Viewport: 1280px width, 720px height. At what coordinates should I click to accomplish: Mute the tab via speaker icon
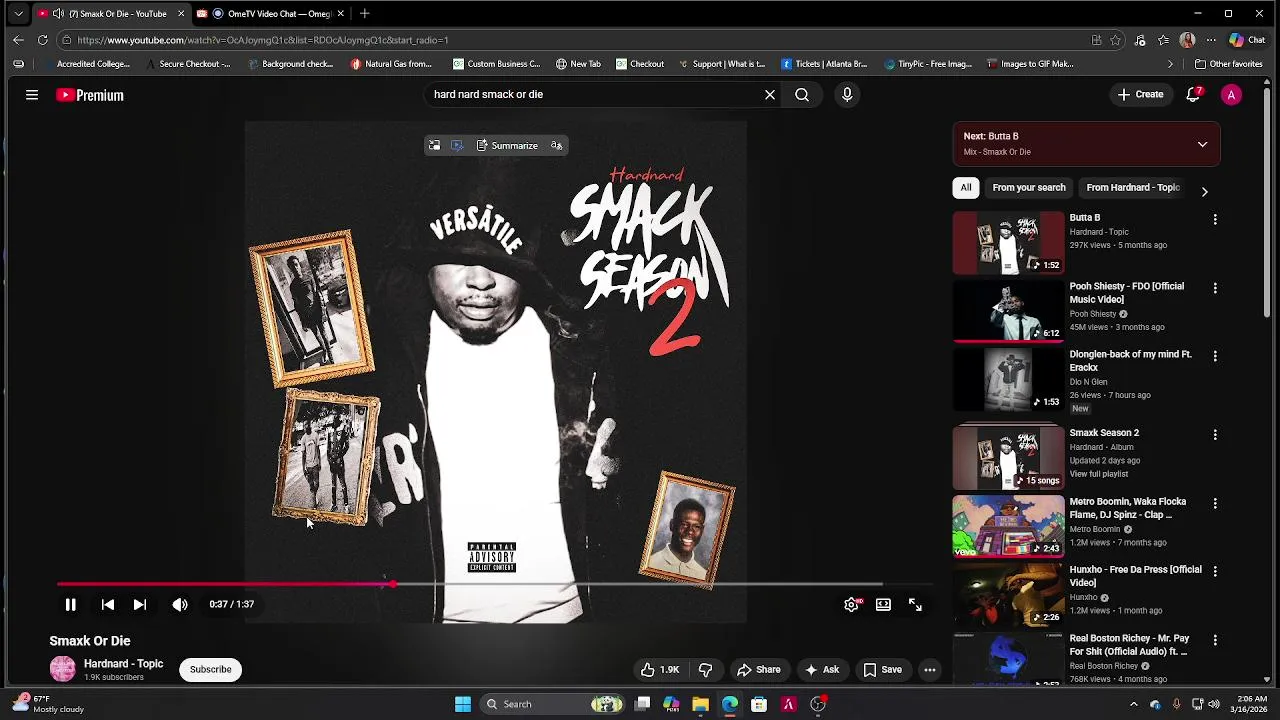pos(58,14)
